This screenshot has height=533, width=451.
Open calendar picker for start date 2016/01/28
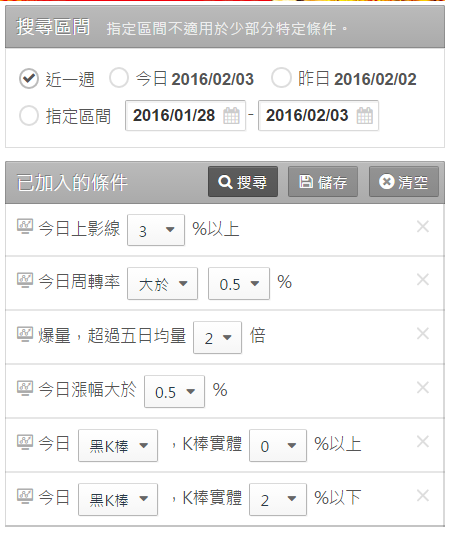[231, 116]
